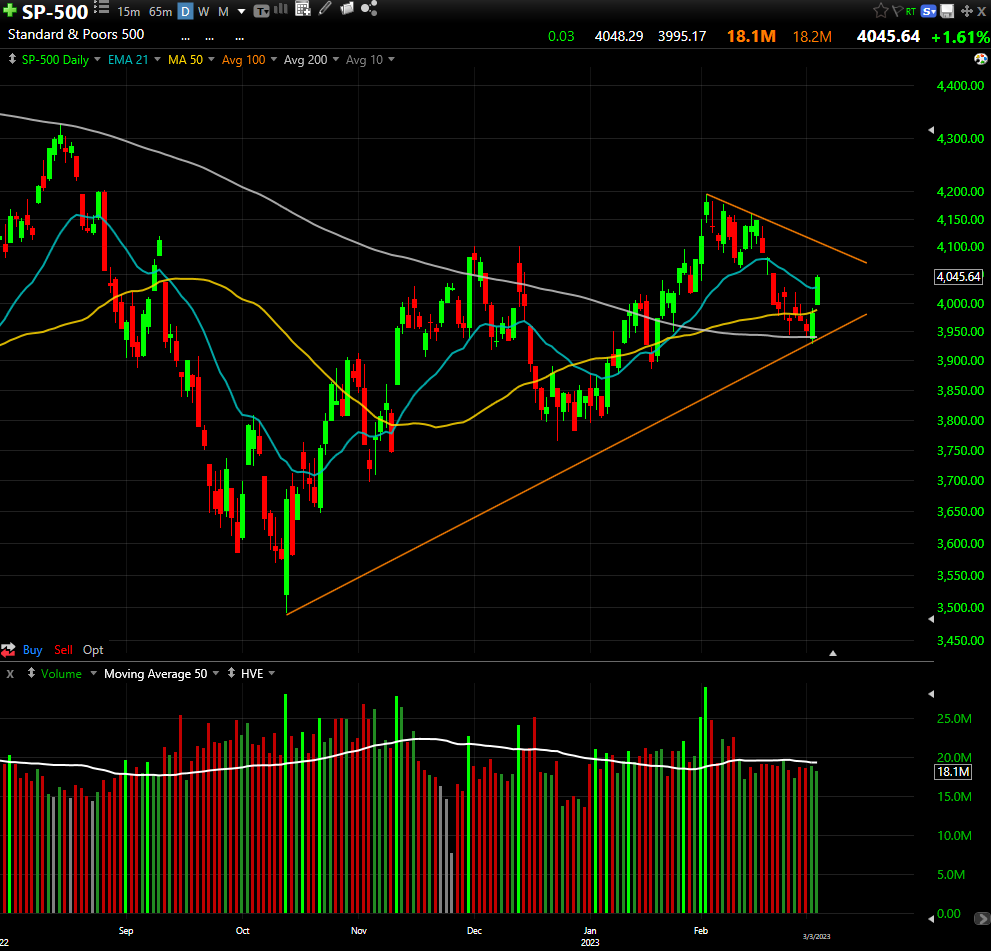Viewport: 991px width, 951px height.
Task: Click the 4048.29 high value
Action: tap(619, 36)
